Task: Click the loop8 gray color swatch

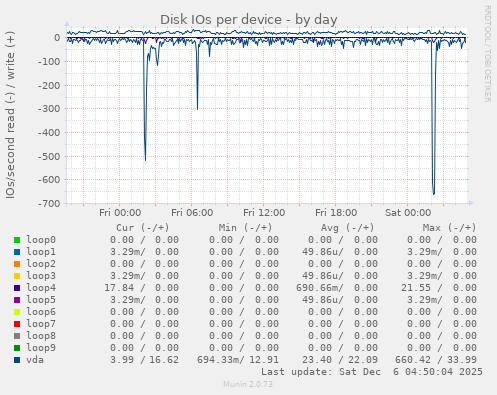Action: [17, 336]
